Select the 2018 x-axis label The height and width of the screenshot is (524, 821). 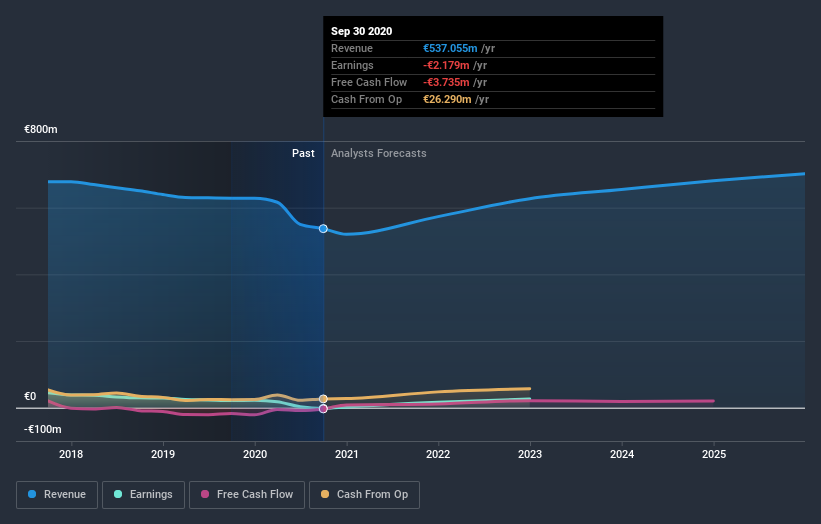[71, 454]
